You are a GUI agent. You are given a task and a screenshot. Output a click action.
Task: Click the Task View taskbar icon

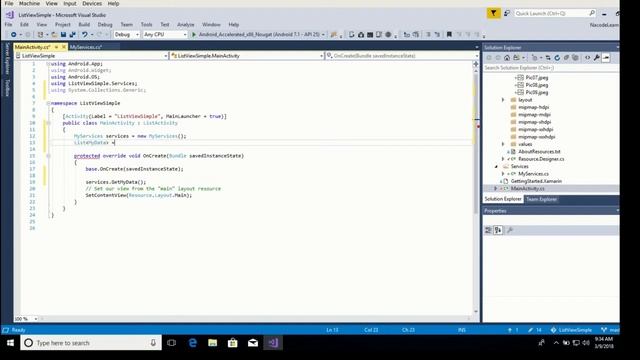[x=172, y=343]
